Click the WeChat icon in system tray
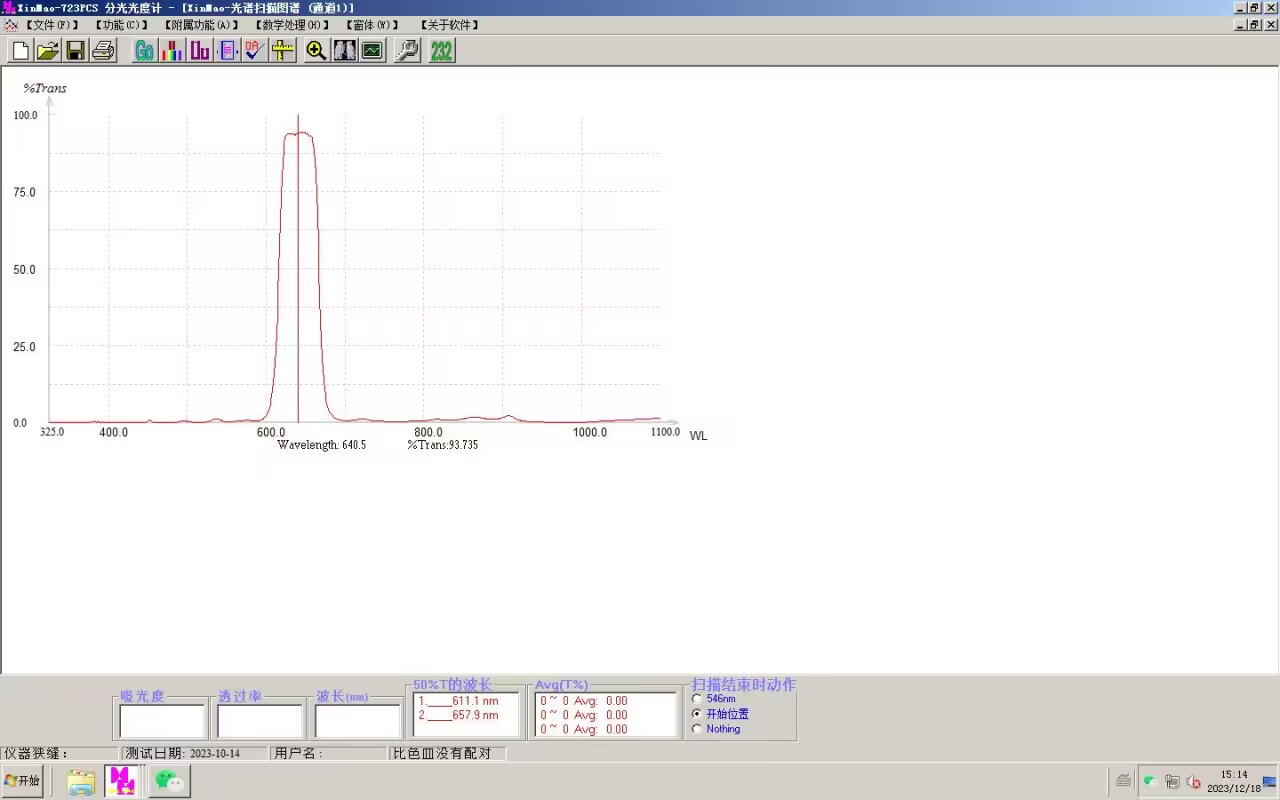Viewport: 1280px width, 800px height. 1150,781
